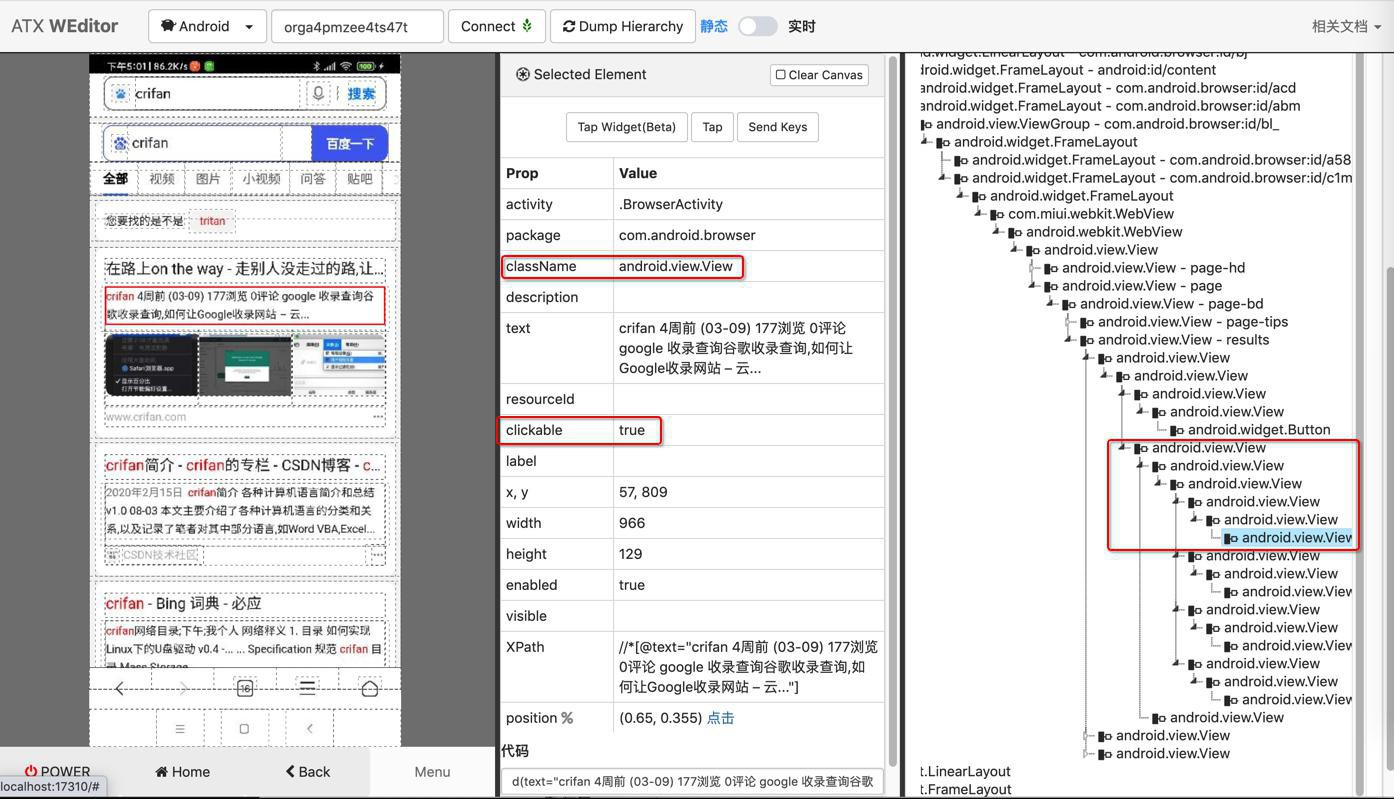This screenshot has height=799, width=1394.
Task: Switch to the 图片 search tab
Action: pos(209,179)
